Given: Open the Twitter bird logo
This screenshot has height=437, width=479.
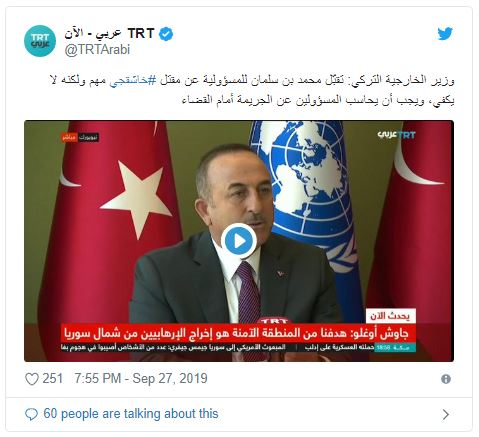Looking at the screenshot, I should pyautogui.click(x=445, y=34).
